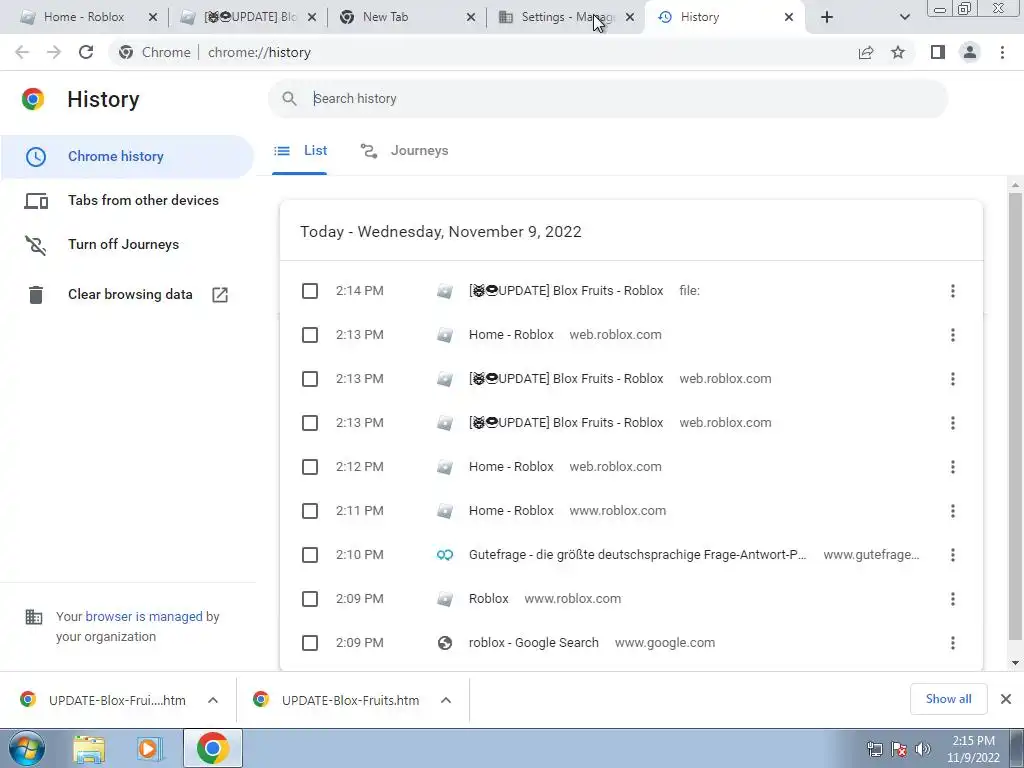Open Windows Explorer from the taskbar
This screenshot has width=1024, height=768.
89,749
